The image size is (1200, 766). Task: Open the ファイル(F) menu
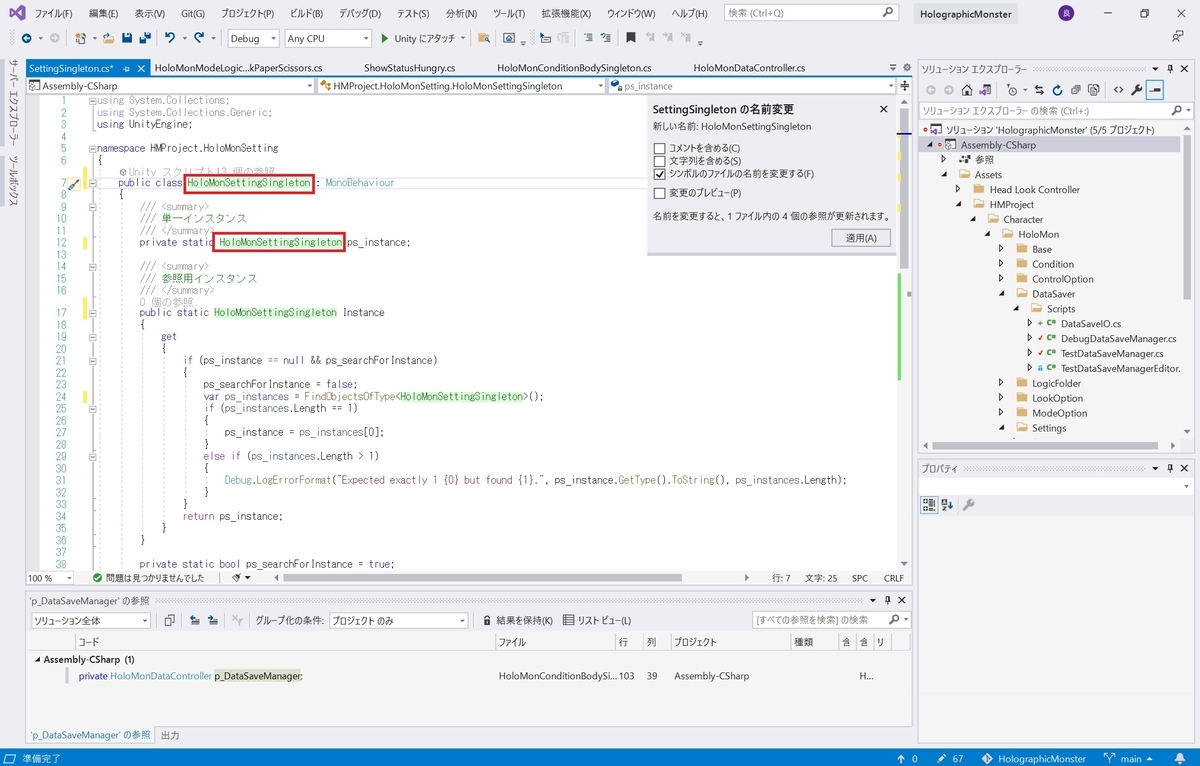point(53,14)
